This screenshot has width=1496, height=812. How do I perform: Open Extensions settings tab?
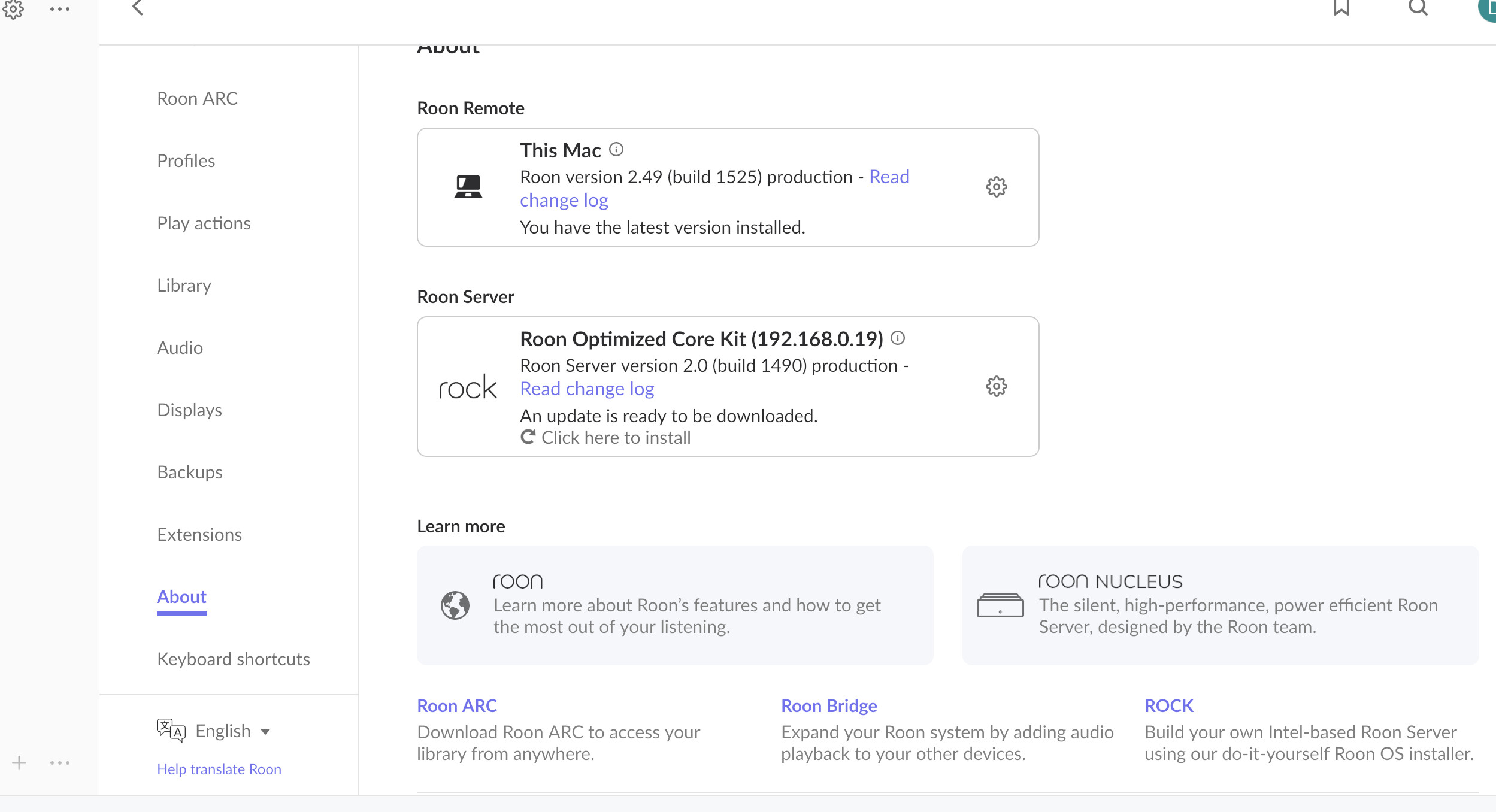(199, 534)
